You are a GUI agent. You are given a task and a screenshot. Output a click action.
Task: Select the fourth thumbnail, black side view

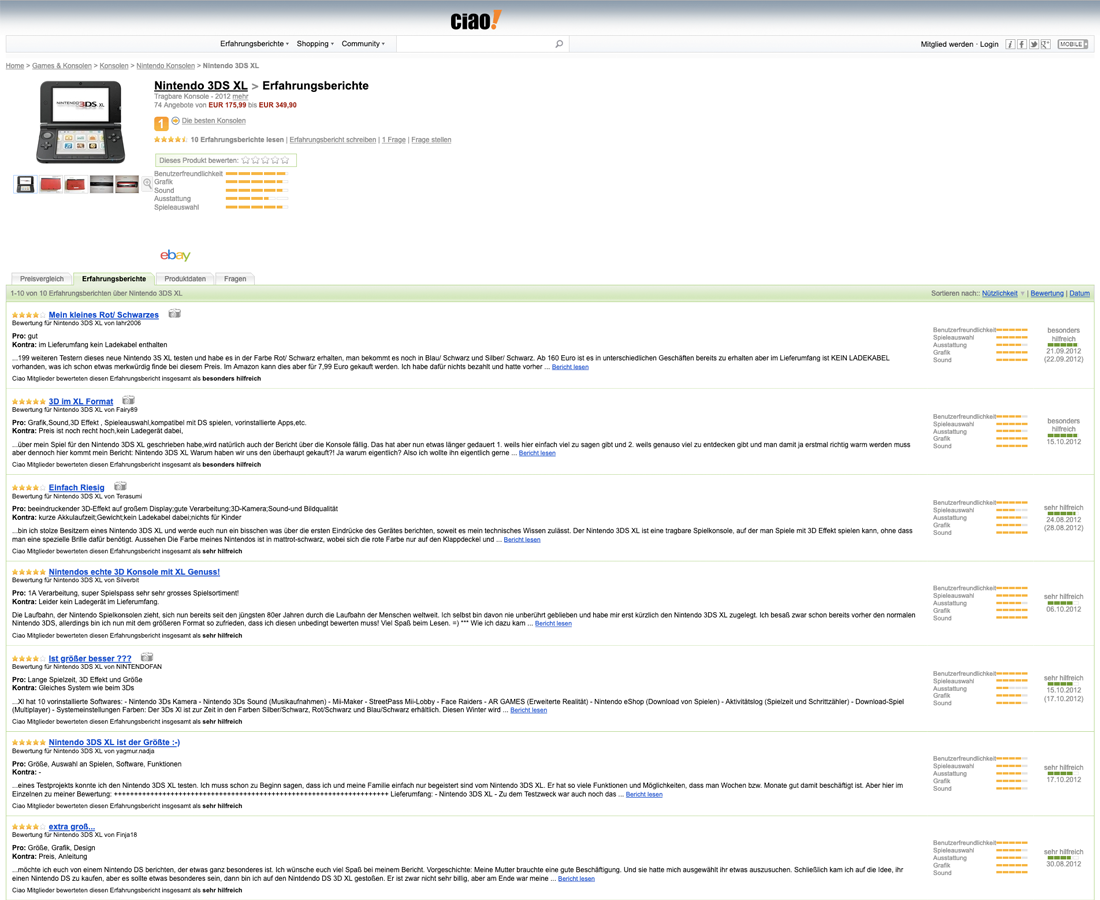101,184
